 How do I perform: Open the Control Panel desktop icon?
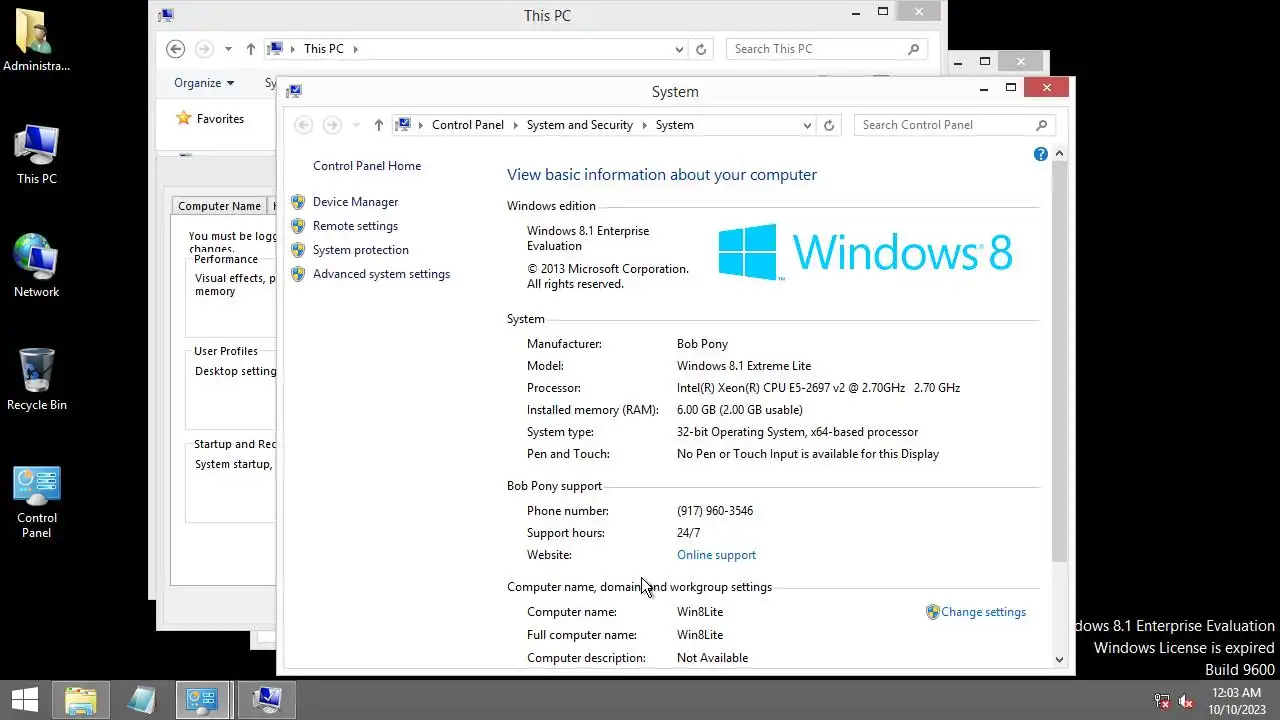coord(36,502)
